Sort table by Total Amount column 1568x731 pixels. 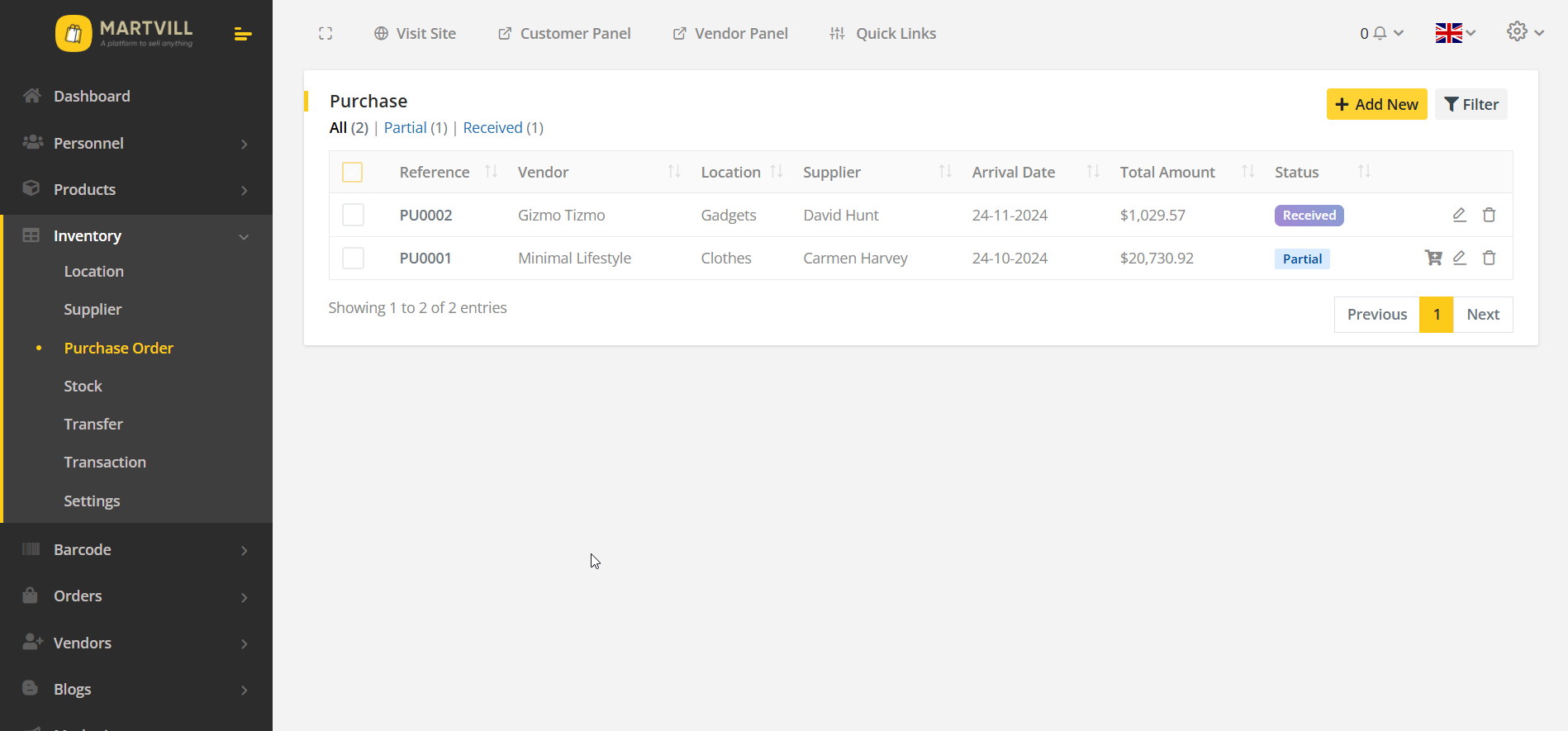tap(1167, 172)
